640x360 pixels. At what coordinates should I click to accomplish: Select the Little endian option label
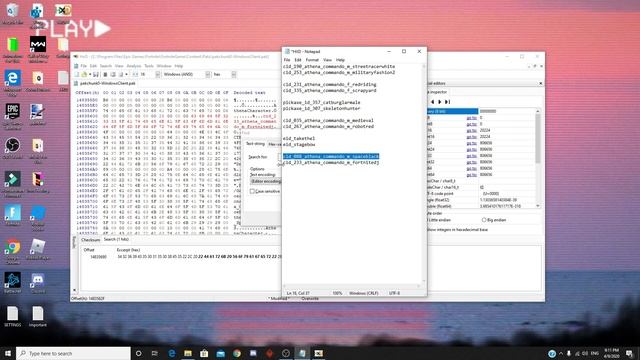tap(440, 220)
